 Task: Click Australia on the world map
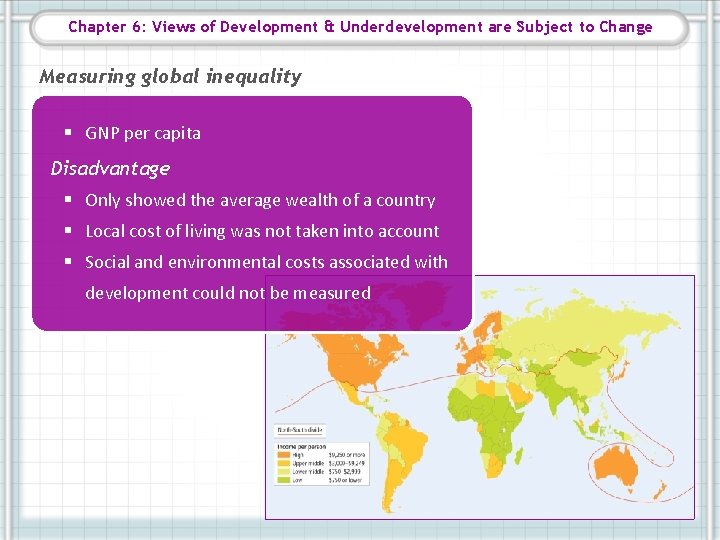pyautogui.click(x=615, y=465)
